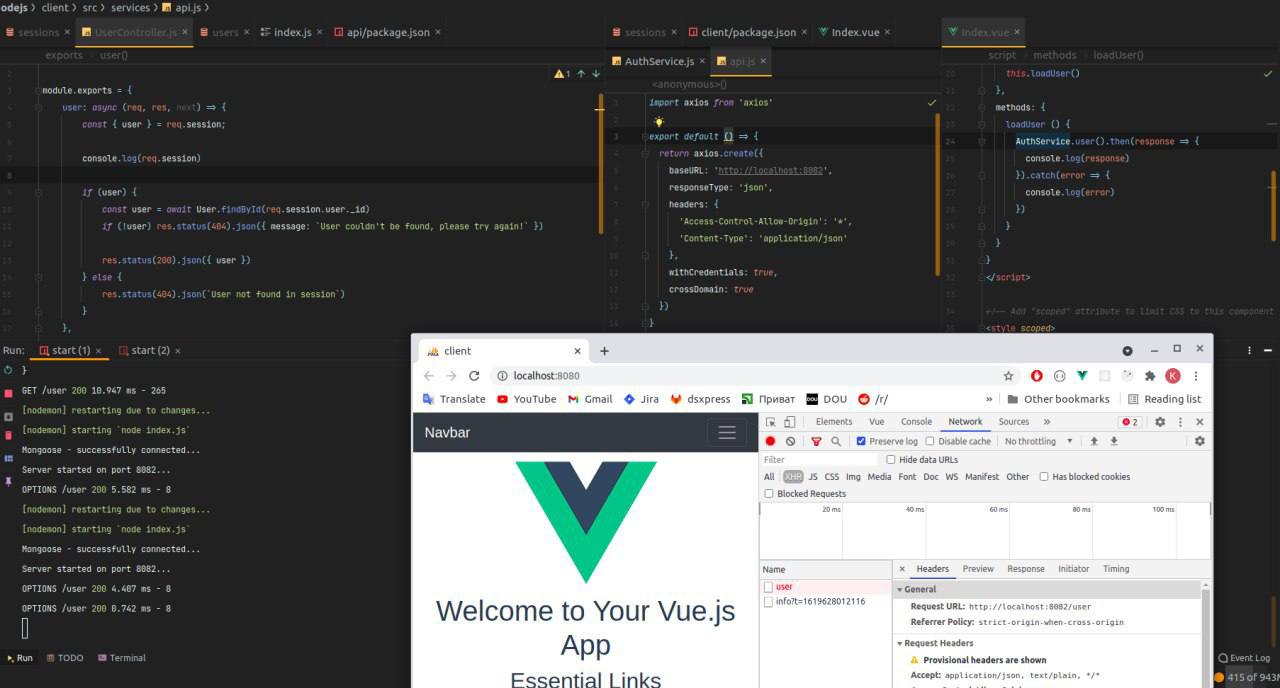Open a new Chrome tab
Viewport: 1280px width, 688px height.
pyautogui.click(x=604, y=351)
